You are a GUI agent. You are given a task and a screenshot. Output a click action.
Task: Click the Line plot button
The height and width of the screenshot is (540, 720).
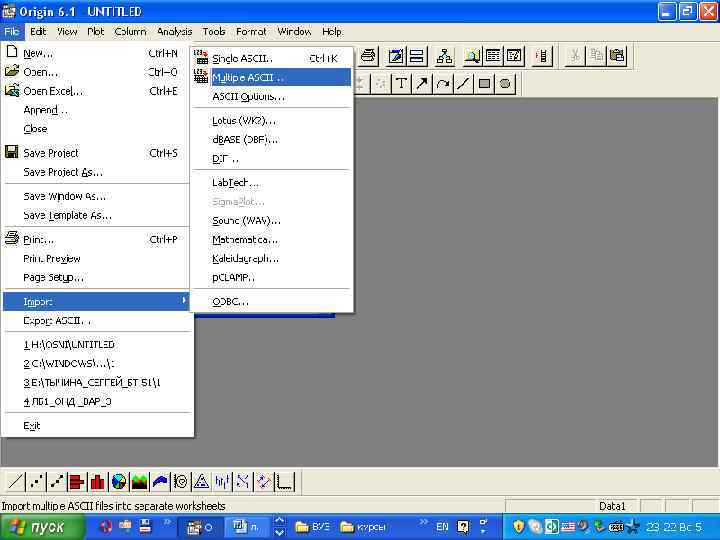point(15,482)
